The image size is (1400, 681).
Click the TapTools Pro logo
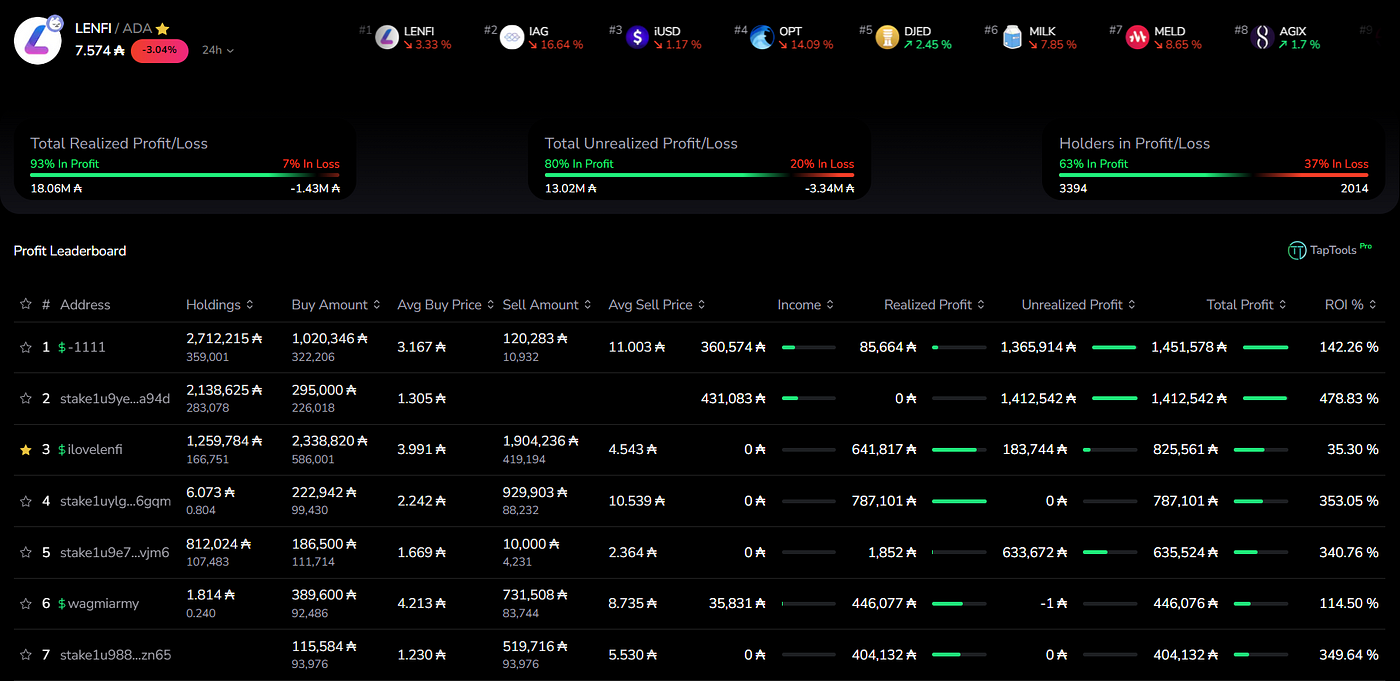1329,250
